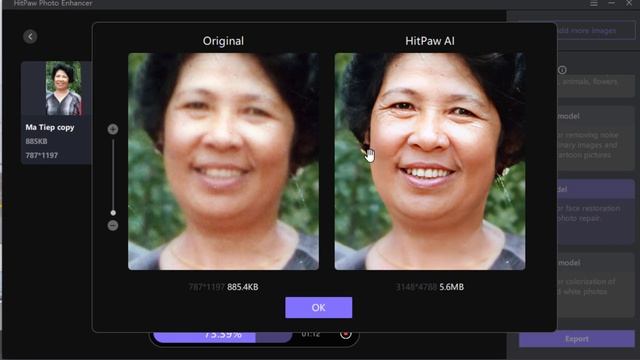Click the HitPaw AI enhanced preview
Viewport: 640px width, 360px height.
430,161
